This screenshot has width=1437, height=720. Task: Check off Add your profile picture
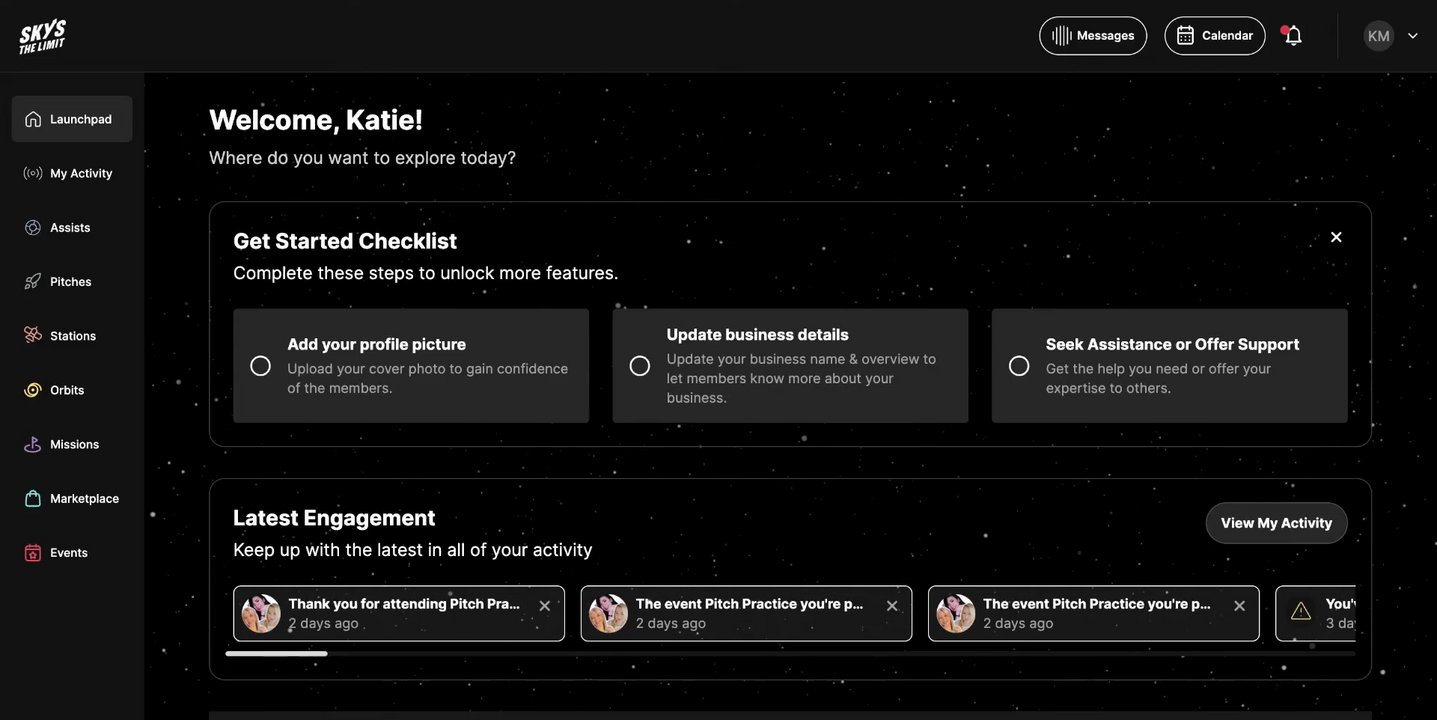[x=260, y=366]
